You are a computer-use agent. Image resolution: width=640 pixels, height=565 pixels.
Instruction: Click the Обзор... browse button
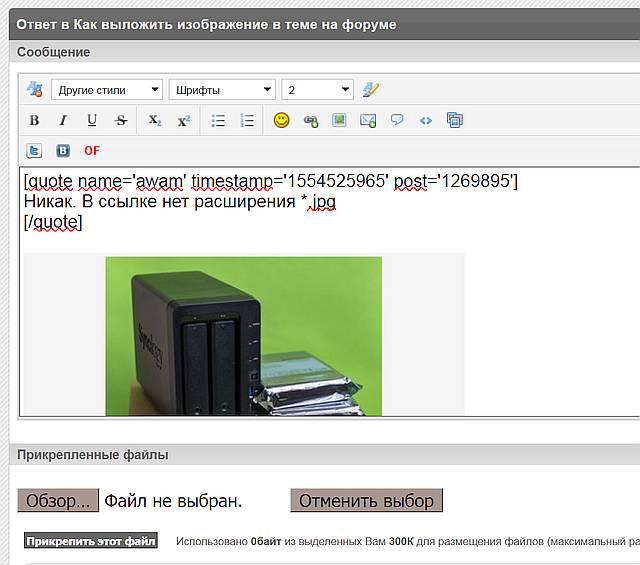58,500
